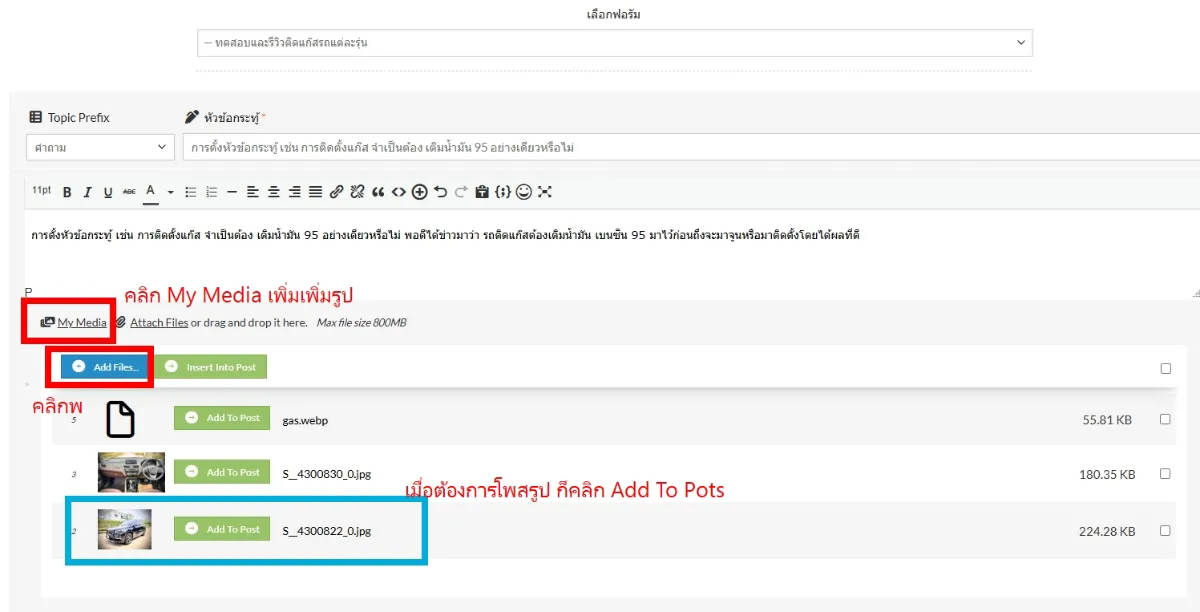1200x612 pixels.
Task: Insert a blockquote using quote icon
Action: [378, 192]
